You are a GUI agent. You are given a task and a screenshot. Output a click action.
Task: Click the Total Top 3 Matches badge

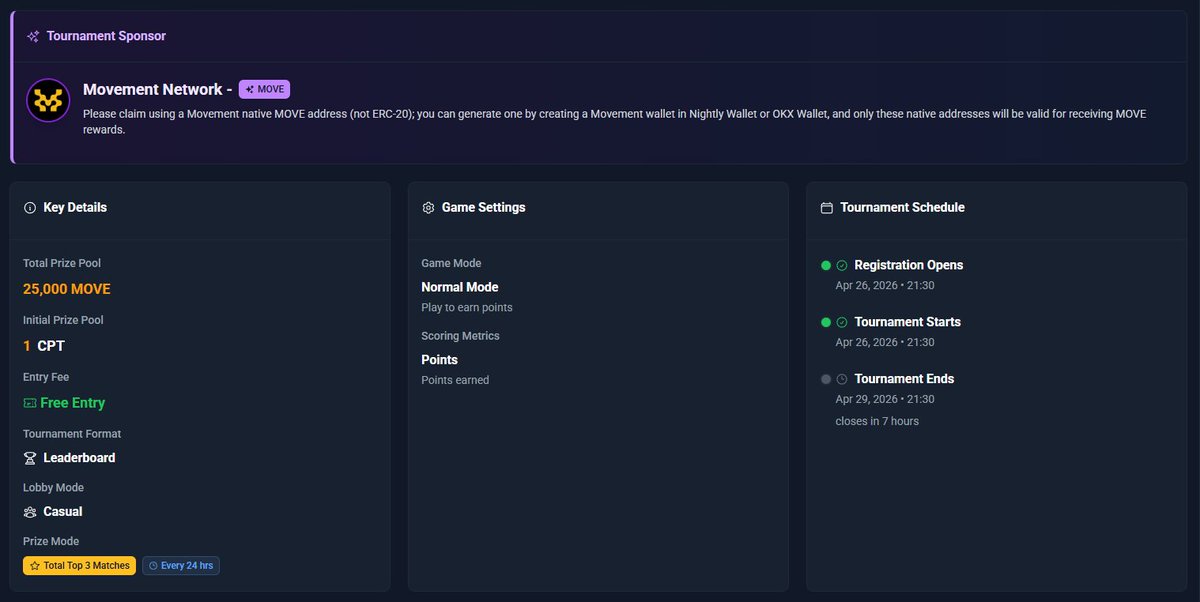pyautogui.click(x=79, y=566)
